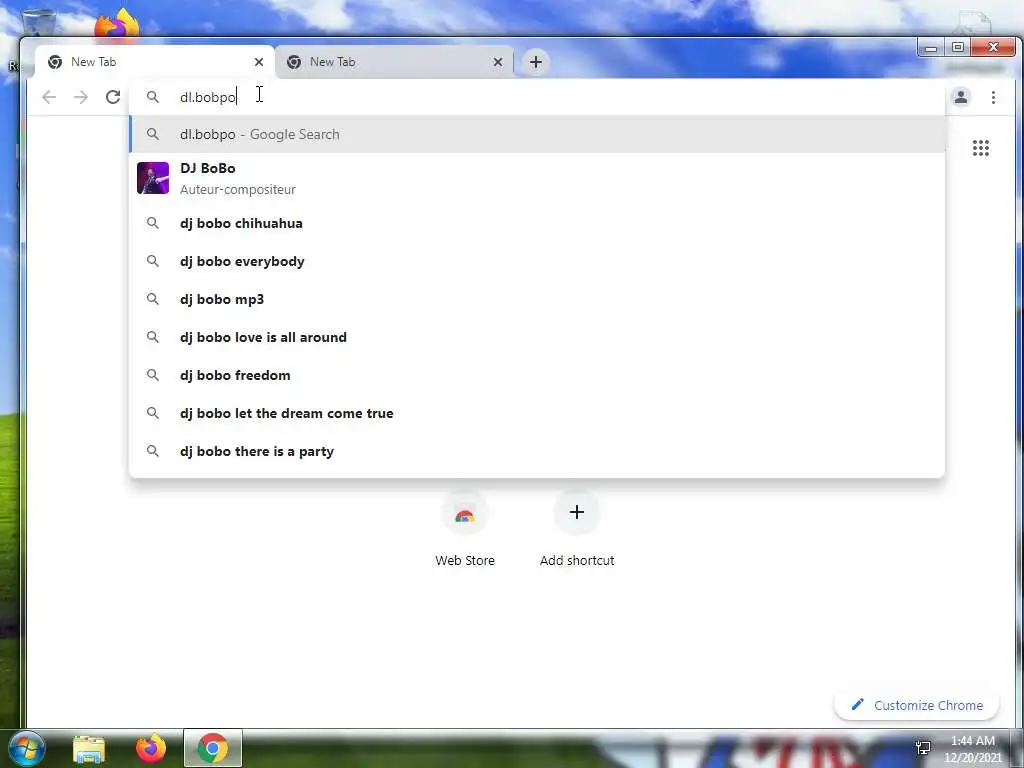Click the Customize Chrome button
This screenshot has height=768, width=1024.
(916, 705)
